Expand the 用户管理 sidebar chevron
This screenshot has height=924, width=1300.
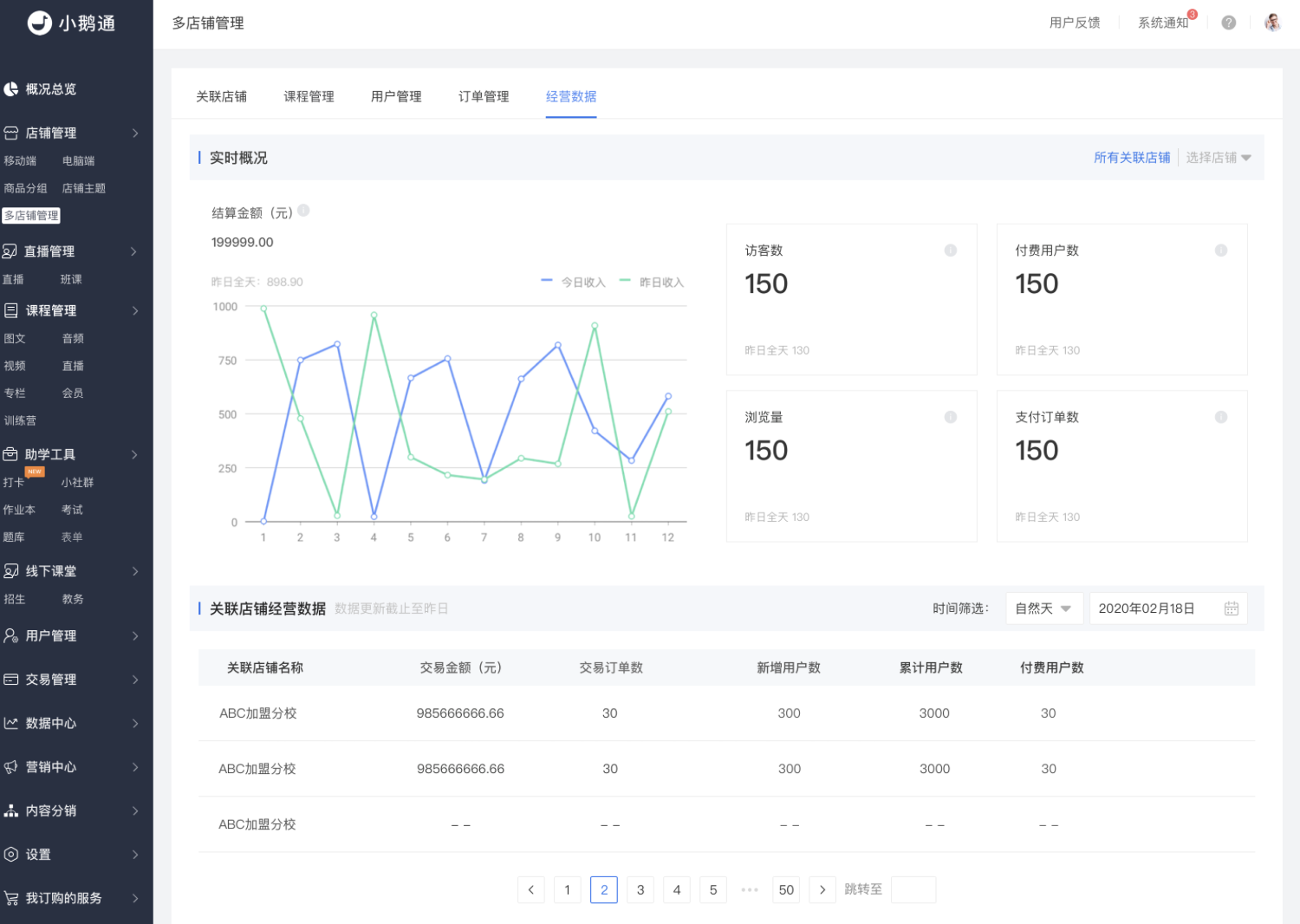pyautogui.click(x=135, y=635)
